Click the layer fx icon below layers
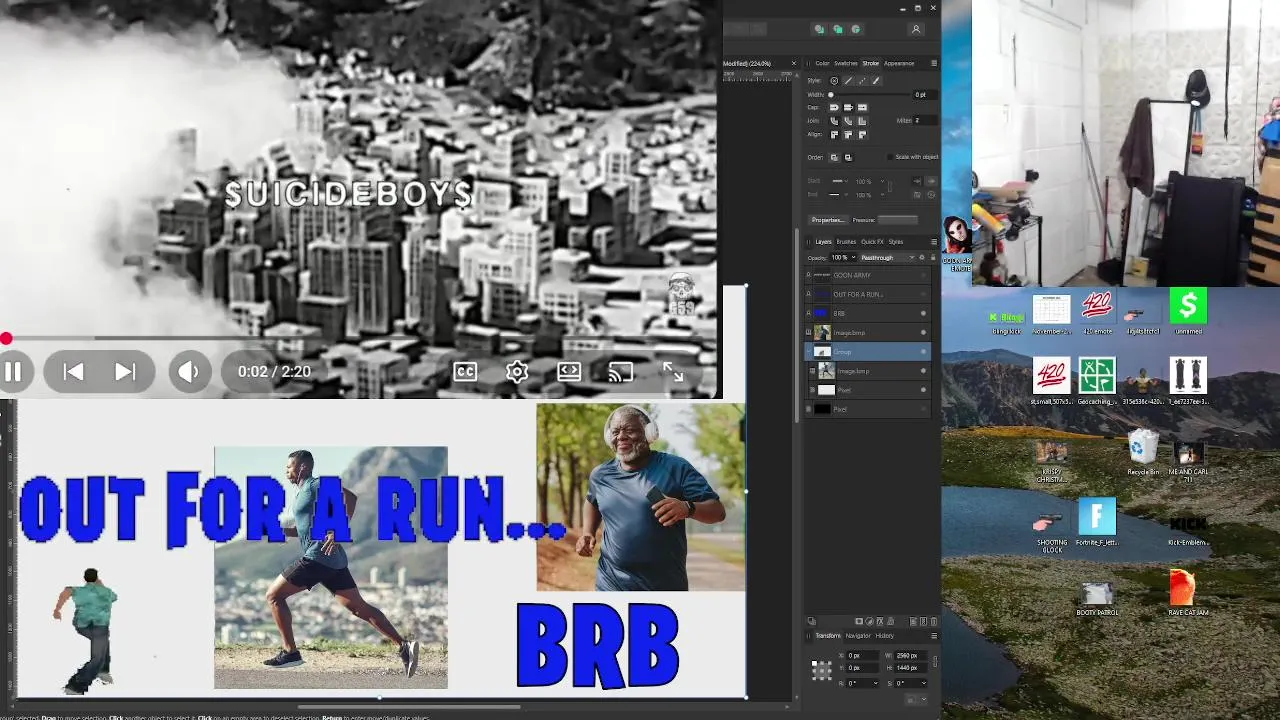This screenshot has height=720, width=1280. (880, 621)
